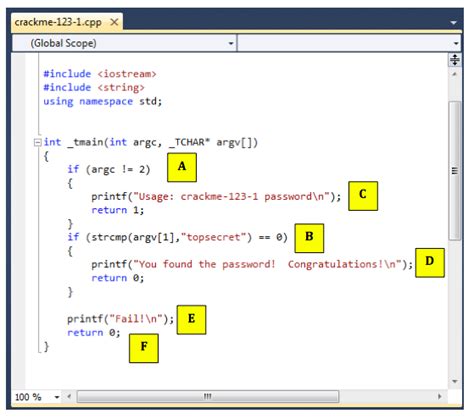
Task: Open the active files dropdown arrow at the right of the tab bar
Action: pyautogui.click(x=453, y=23)
